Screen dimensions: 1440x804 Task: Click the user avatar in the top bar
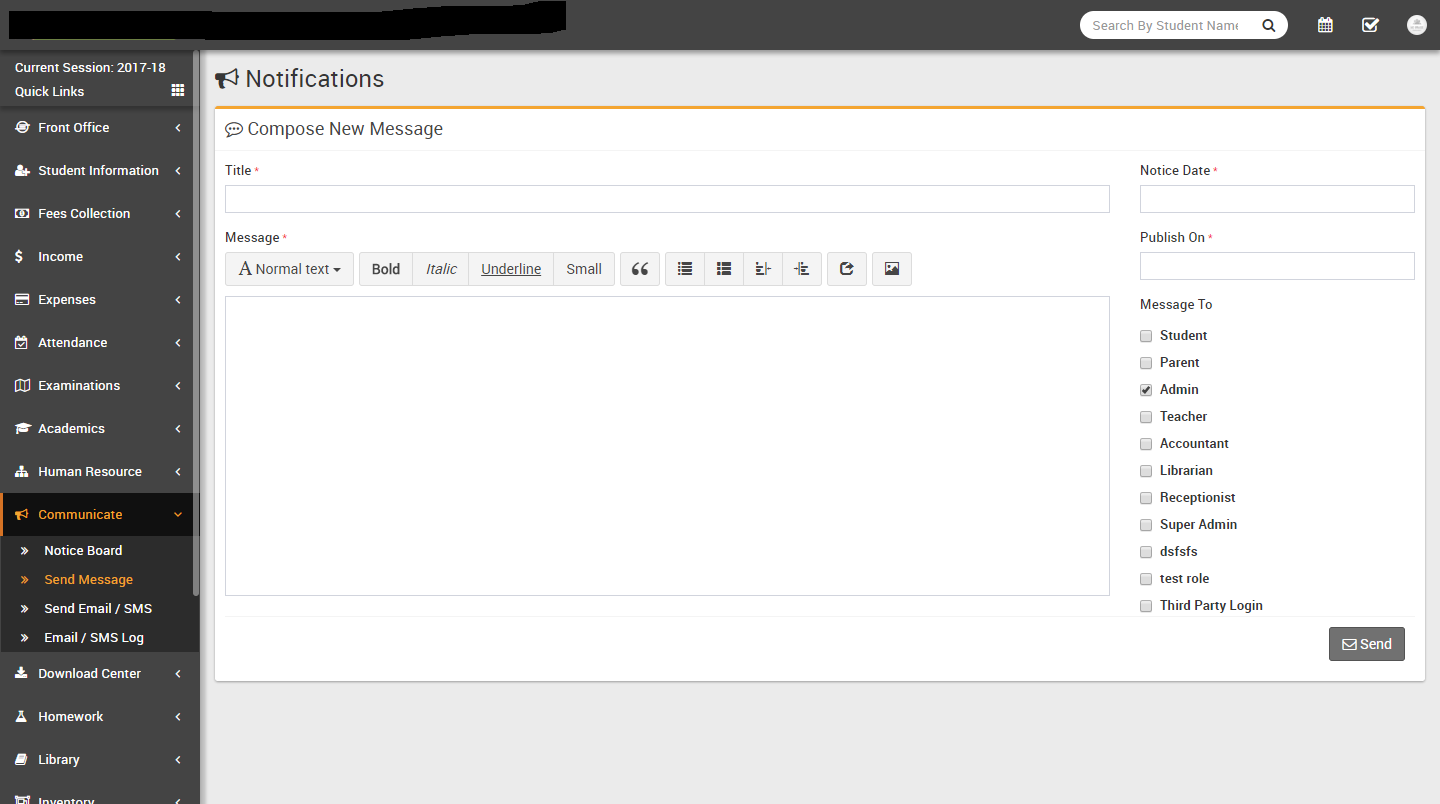point(1416,25)
